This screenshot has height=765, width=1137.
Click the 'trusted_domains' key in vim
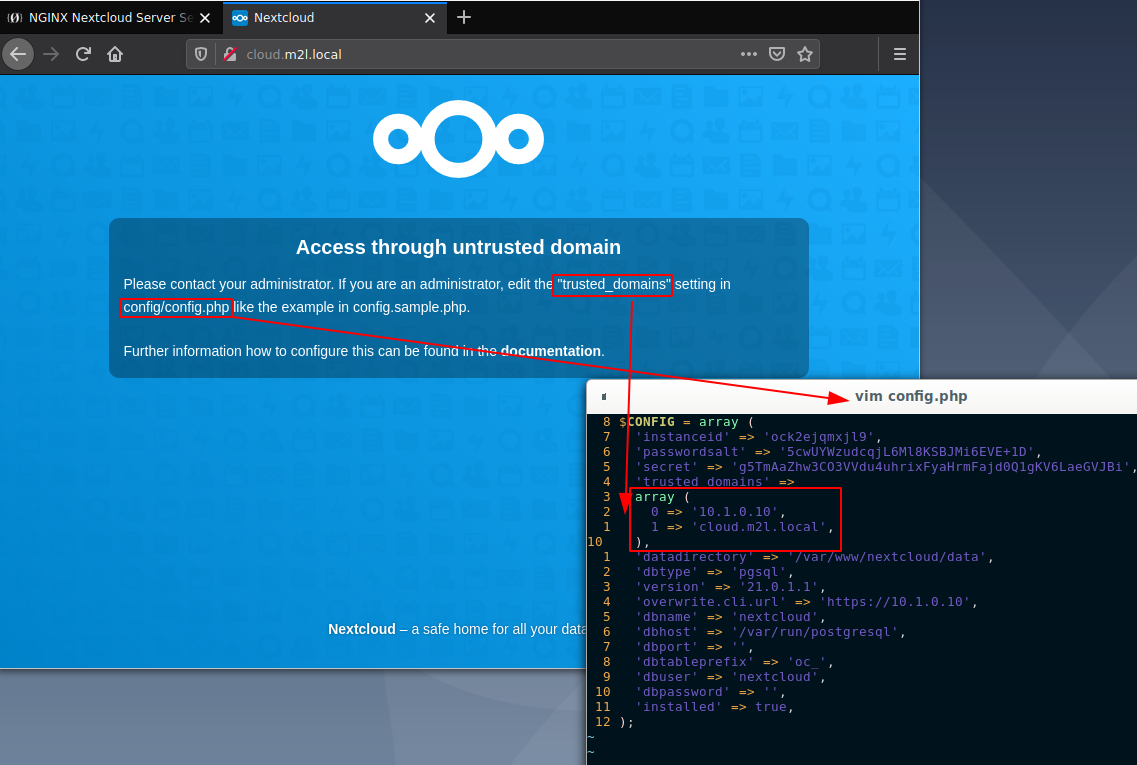(x=703, y=482)
